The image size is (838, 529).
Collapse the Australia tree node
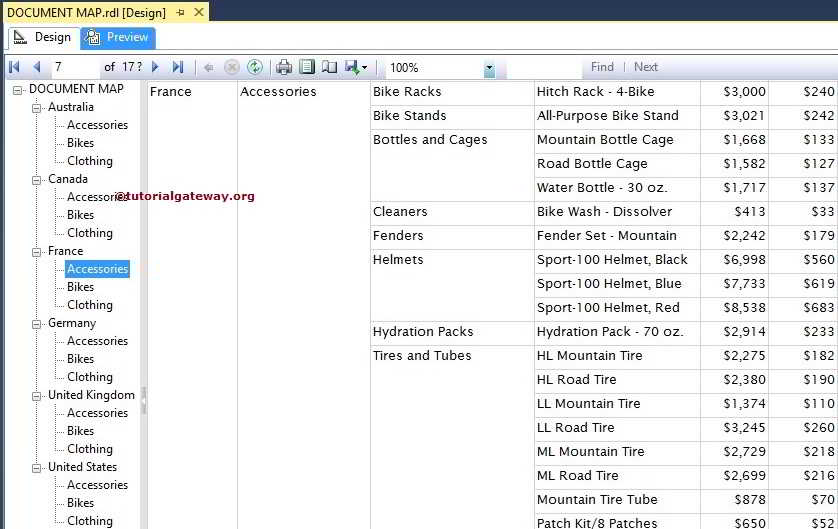[36, 108]
